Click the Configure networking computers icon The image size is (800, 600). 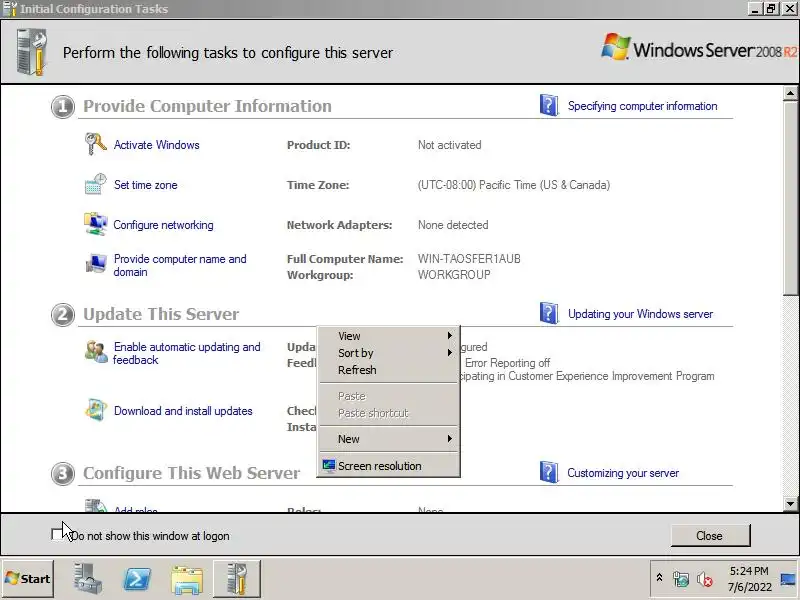(x=95, y=224)
